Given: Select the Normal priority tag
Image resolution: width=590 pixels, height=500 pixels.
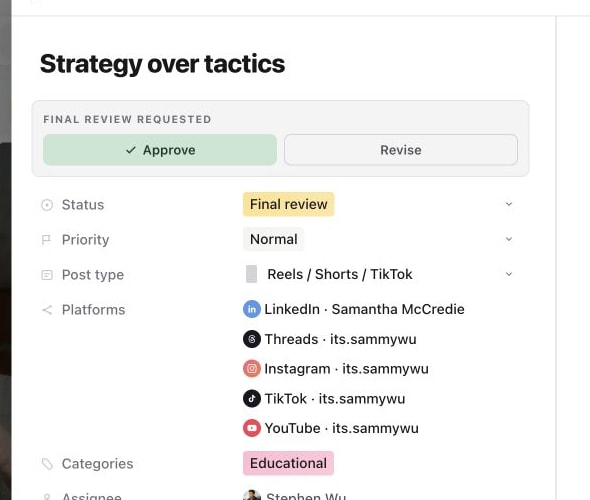Looking at the screenshot, I should coord(274,239).
